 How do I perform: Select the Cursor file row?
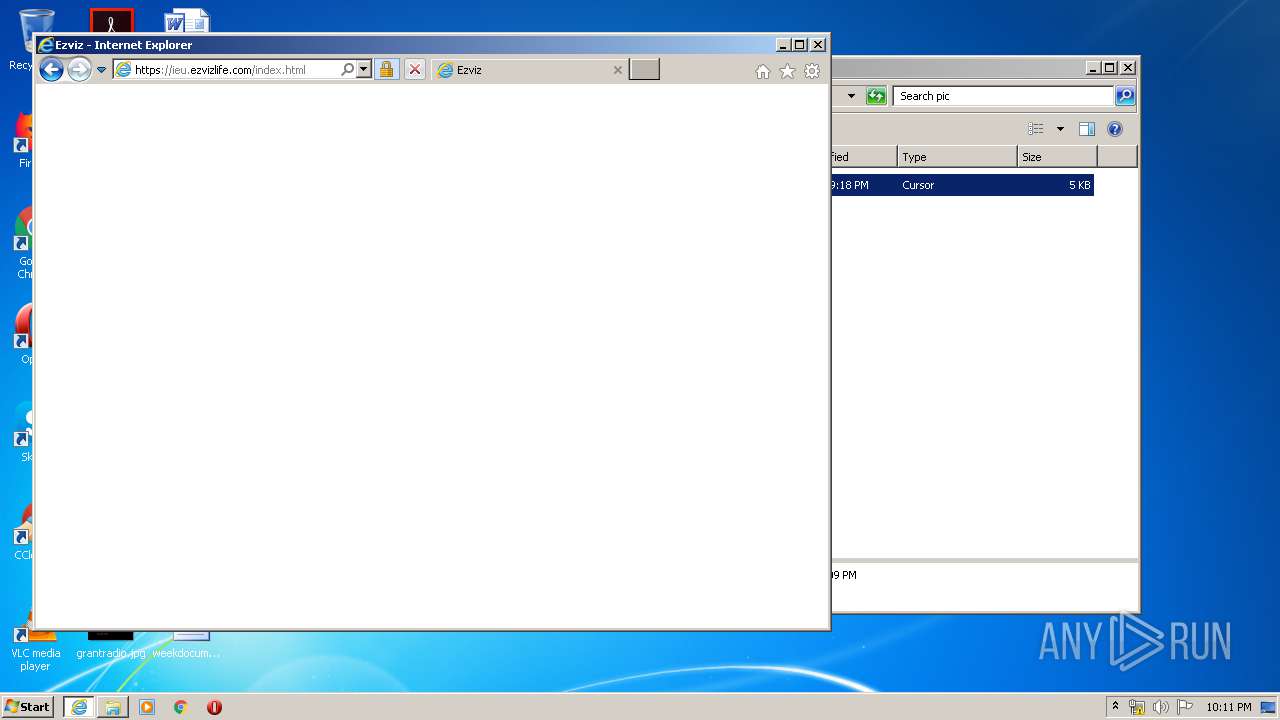click(962, 185)
